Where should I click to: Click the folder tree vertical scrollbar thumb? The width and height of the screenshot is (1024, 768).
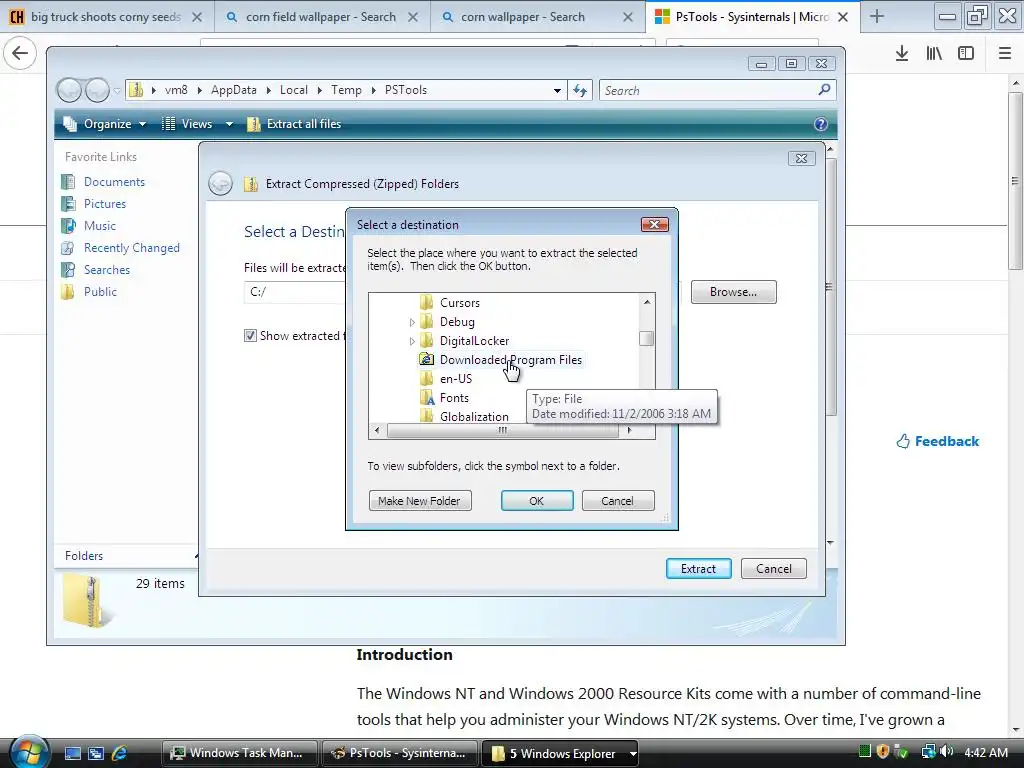click(647, 338)
